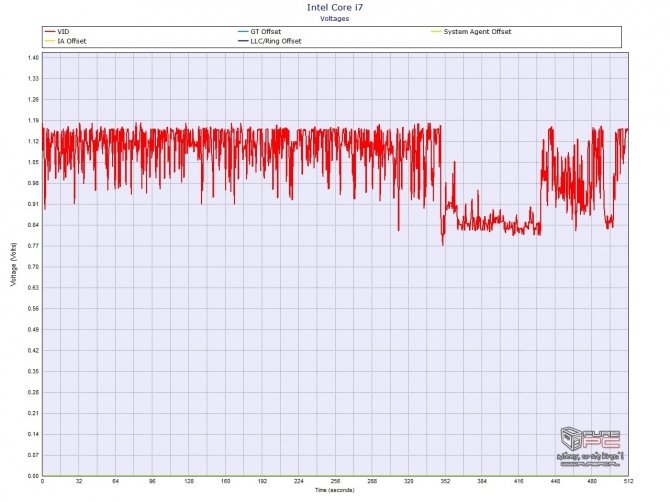Screen dimensions: 670x502
Task: Click the dark blue LLC/Ring Offset legend line
Action: click(243, 41)
